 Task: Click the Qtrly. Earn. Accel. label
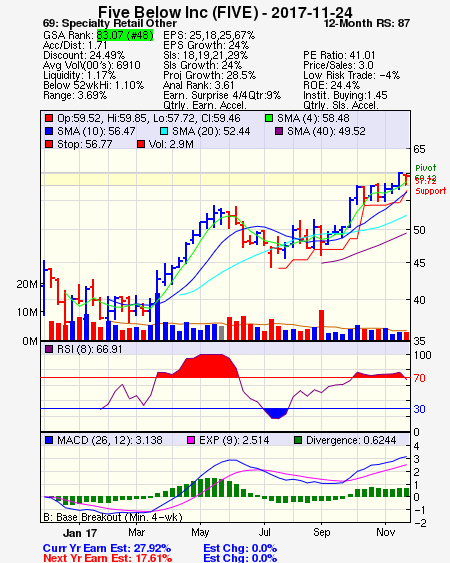(x=205, y=105)
